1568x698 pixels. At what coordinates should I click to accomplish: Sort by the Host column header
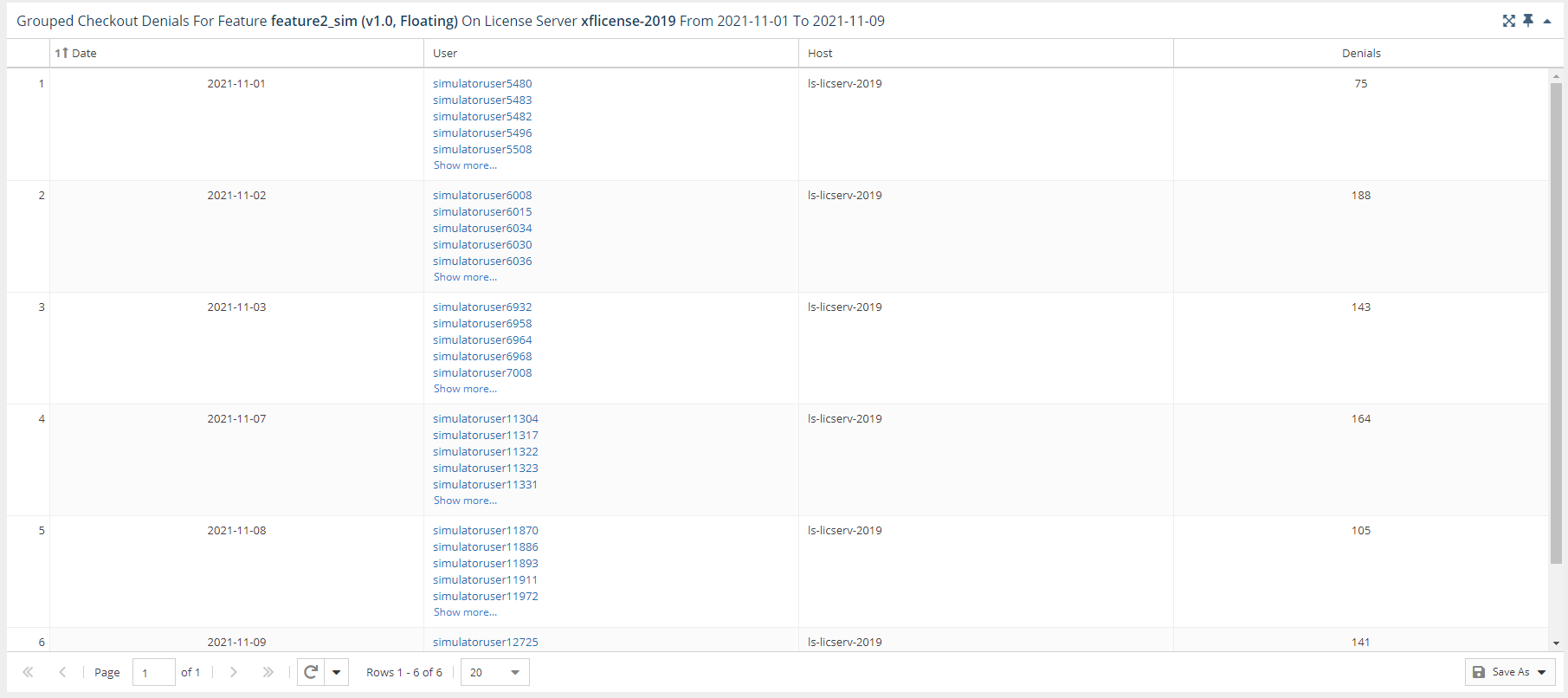[x=986, y=53]
